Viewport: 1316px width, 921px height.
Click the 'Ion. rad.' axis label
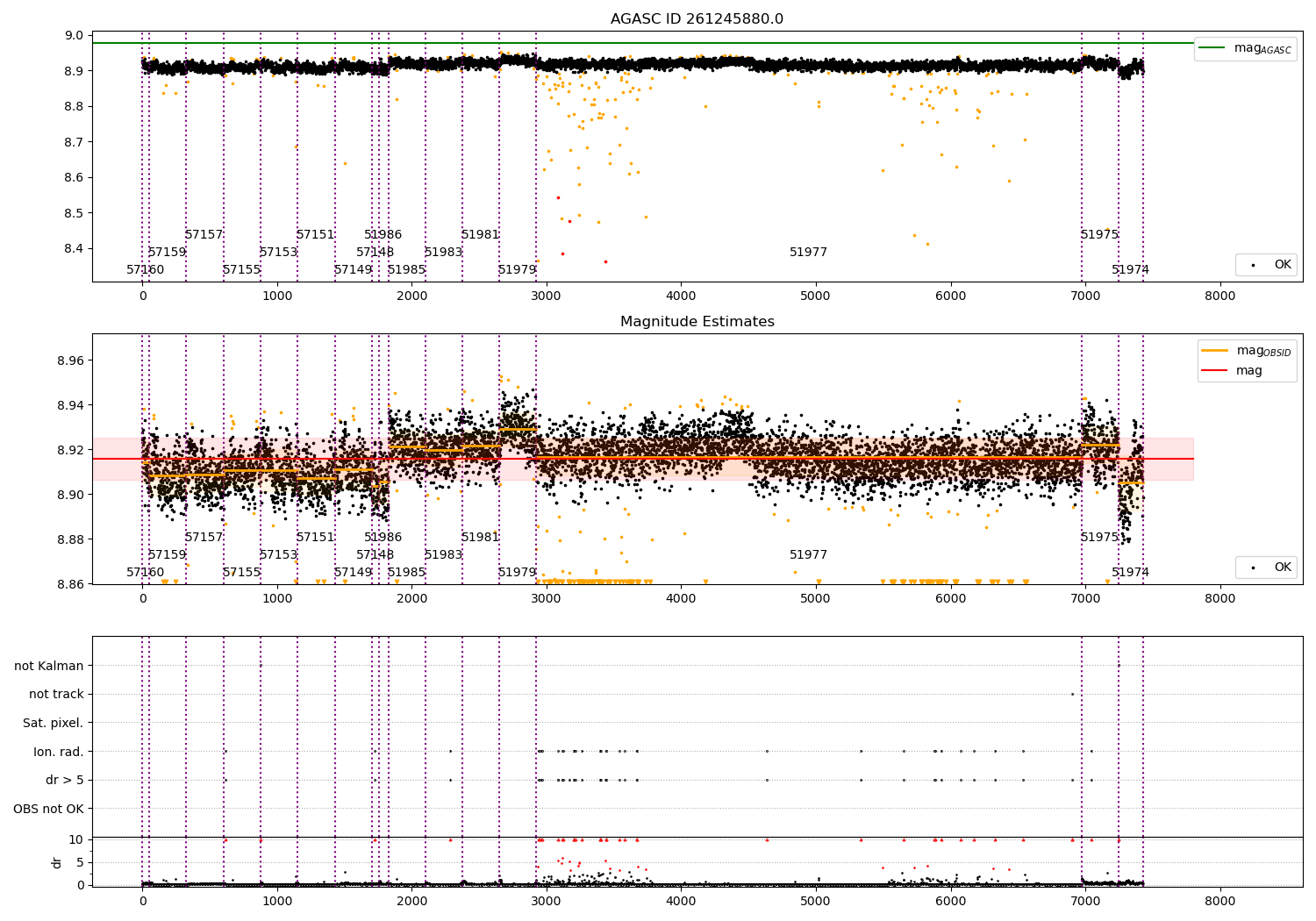pyautogui.click(x=59, y=752)
